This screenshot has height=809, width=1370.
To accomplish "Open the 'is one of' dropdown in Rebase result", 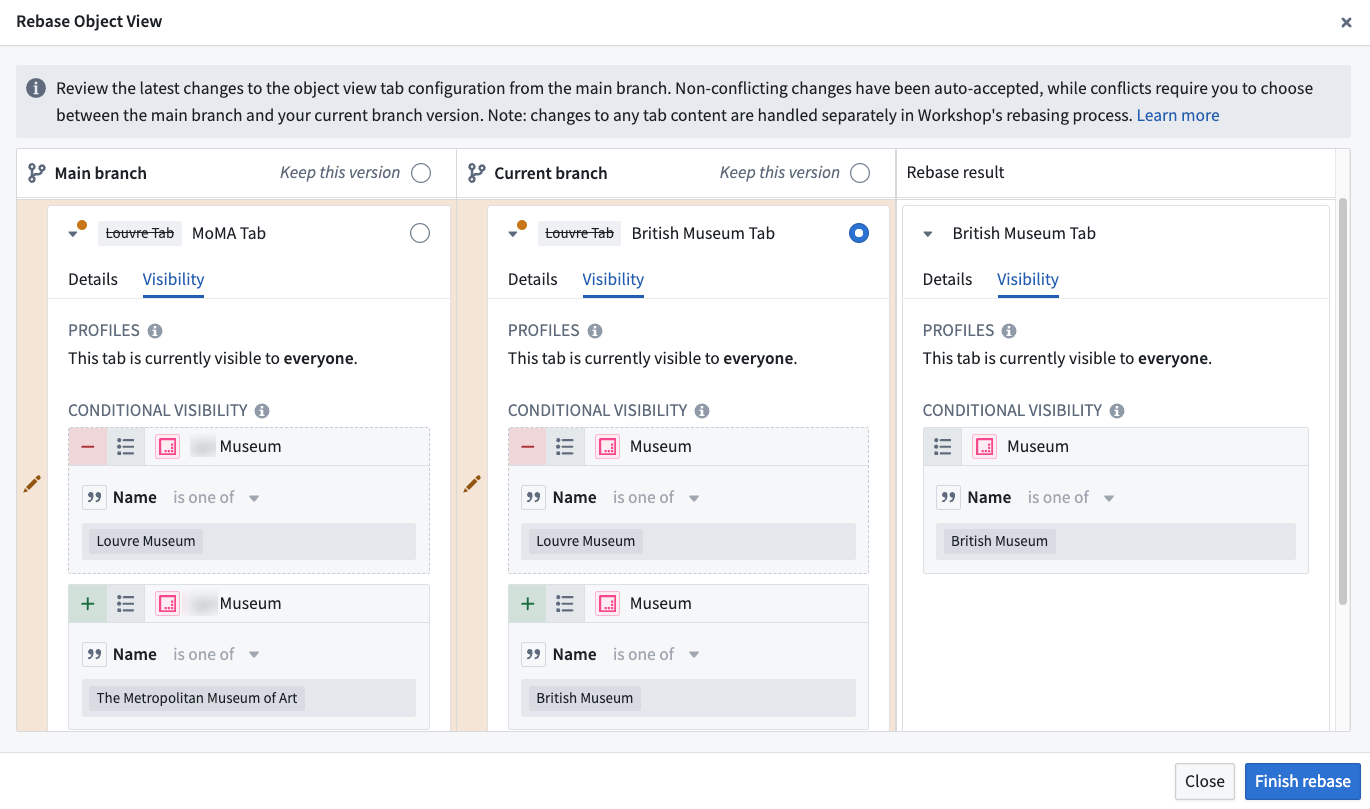I will [1109, 498].
